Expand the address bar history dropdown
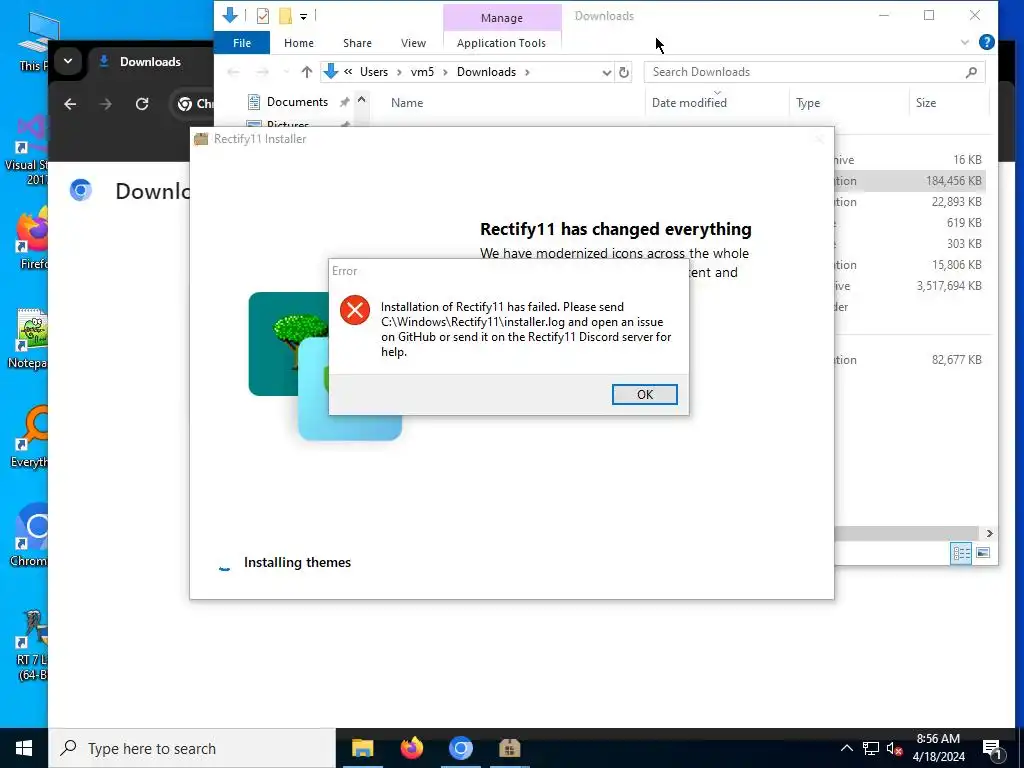The image size is (1024, 768). [x=606, y=72]
